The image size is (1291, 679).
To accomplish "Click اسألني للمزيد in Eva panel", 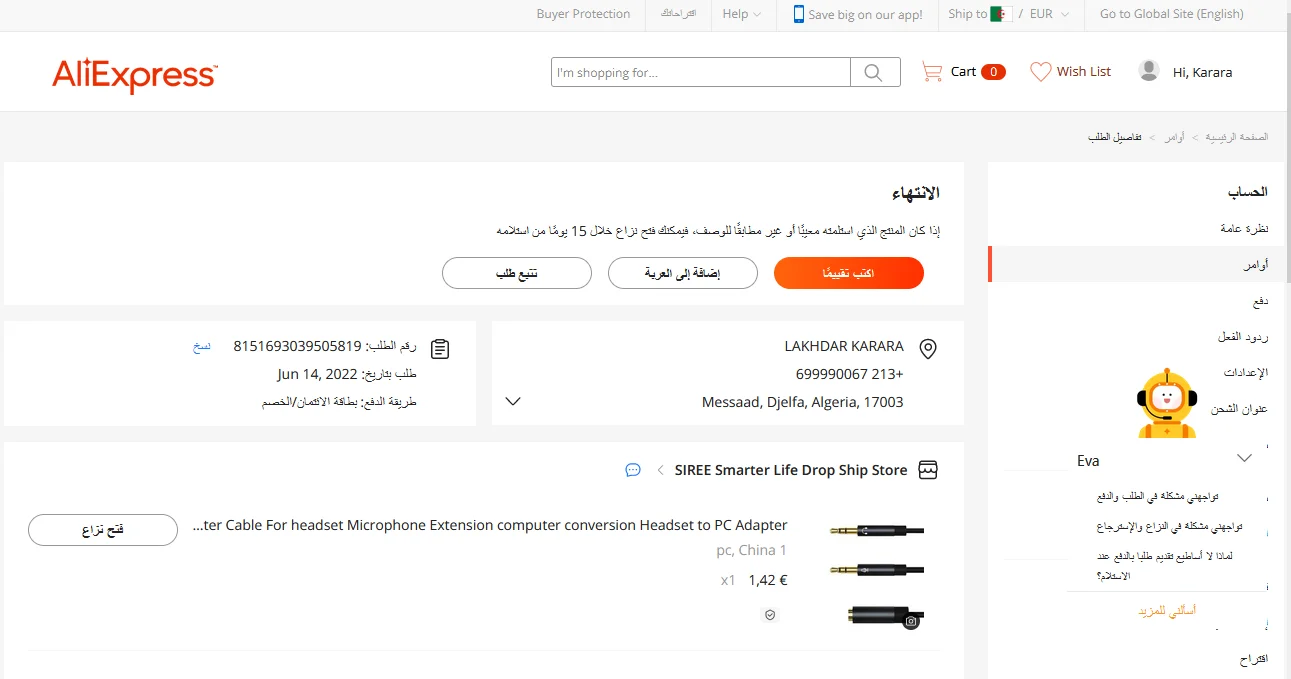I will pos(1167,609).
